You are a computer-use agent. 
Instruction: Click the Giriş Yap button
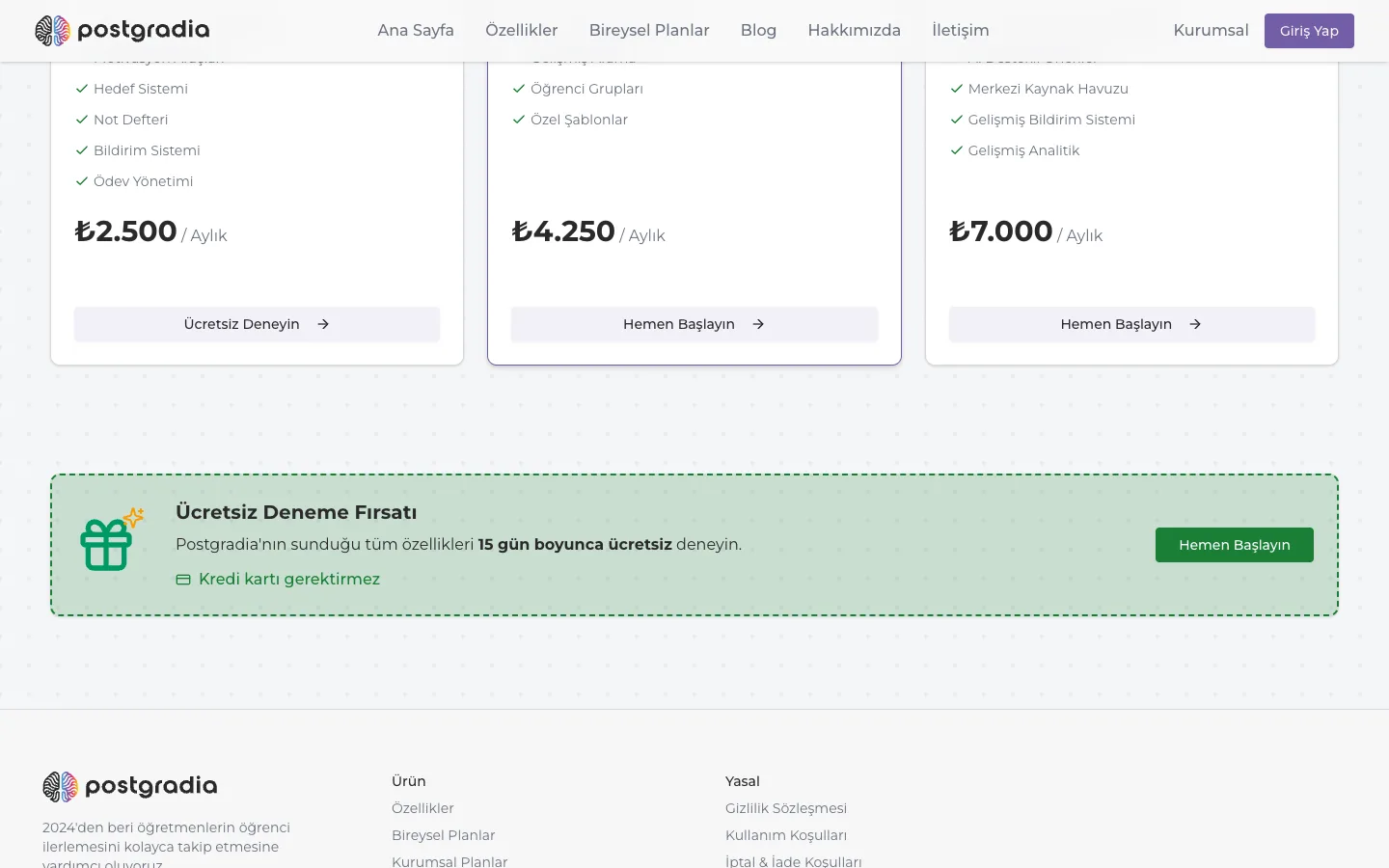click(1309, 31)
